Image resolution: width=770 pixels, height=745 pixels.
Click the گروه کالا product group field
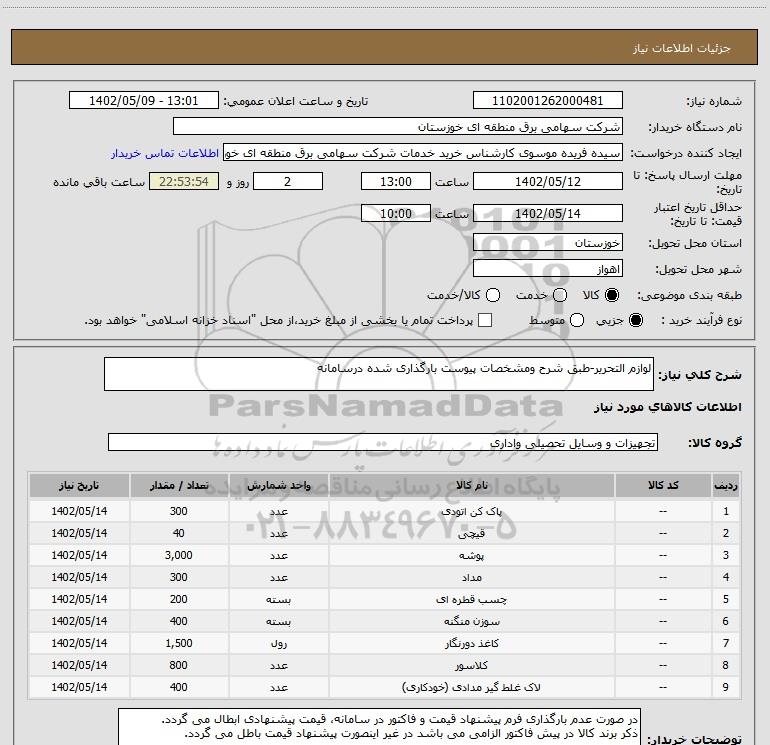pos(382,442)
